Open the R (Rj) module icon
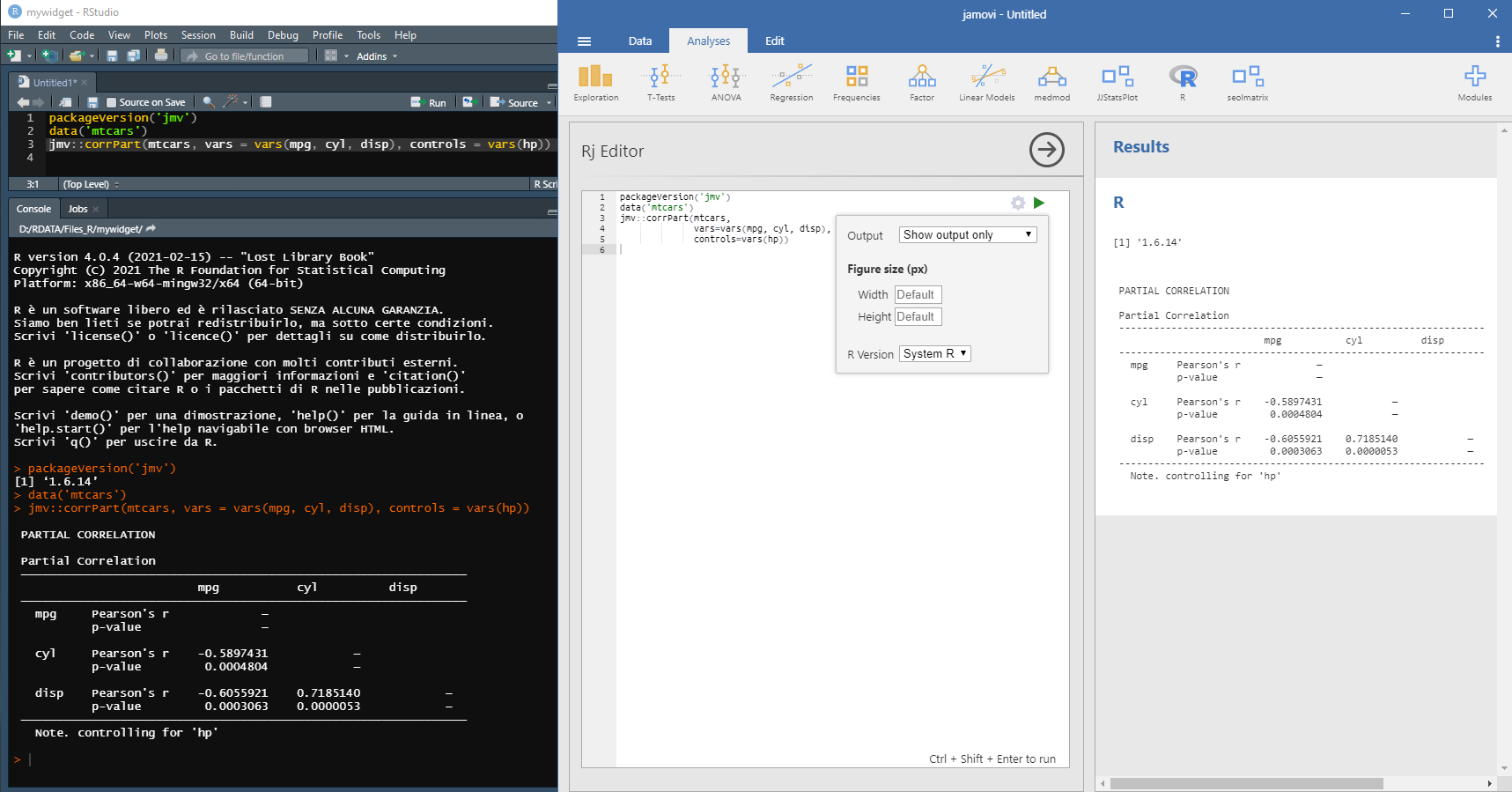1512x792 pixels. click(1183, 84)
